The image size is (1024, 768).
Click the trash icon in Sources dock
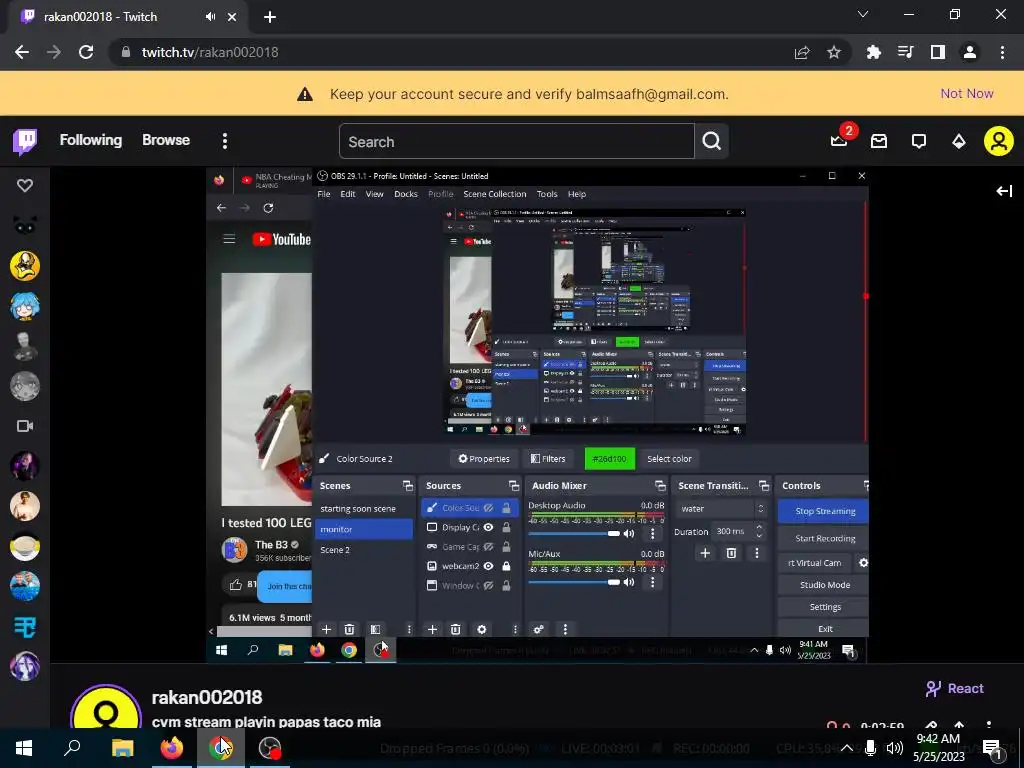tap(455, 630)
